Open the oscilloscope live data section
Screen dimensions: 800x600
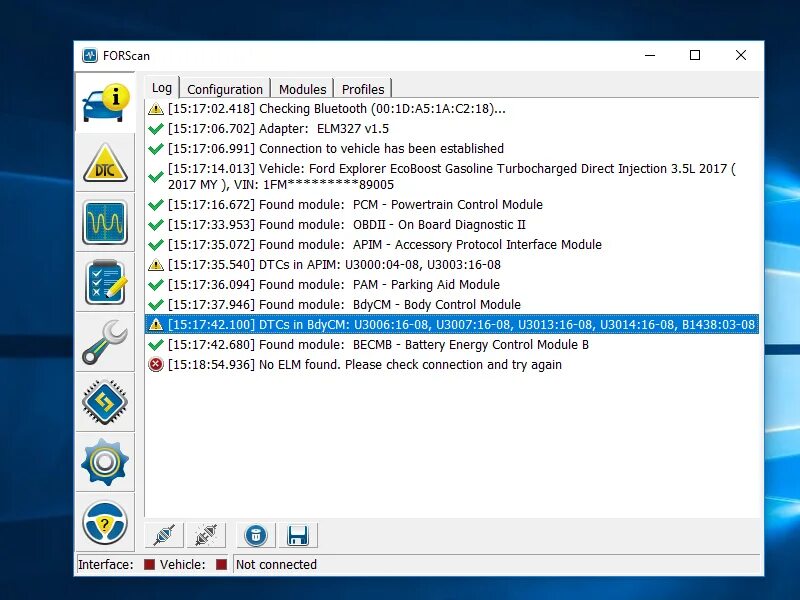point(106,223)
